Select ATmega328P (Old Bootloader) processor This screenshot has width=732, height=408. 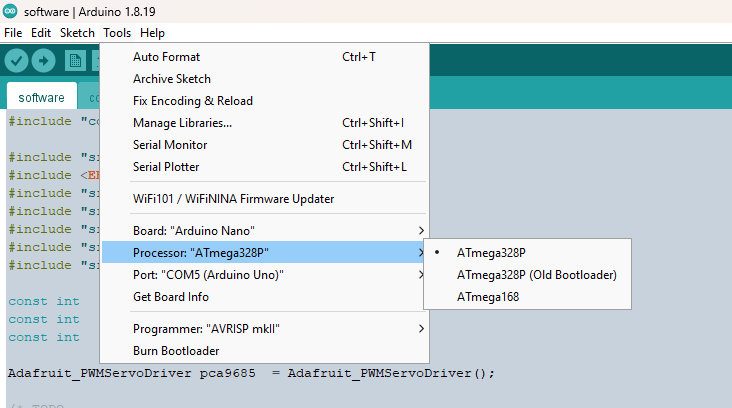click(528, 274)
